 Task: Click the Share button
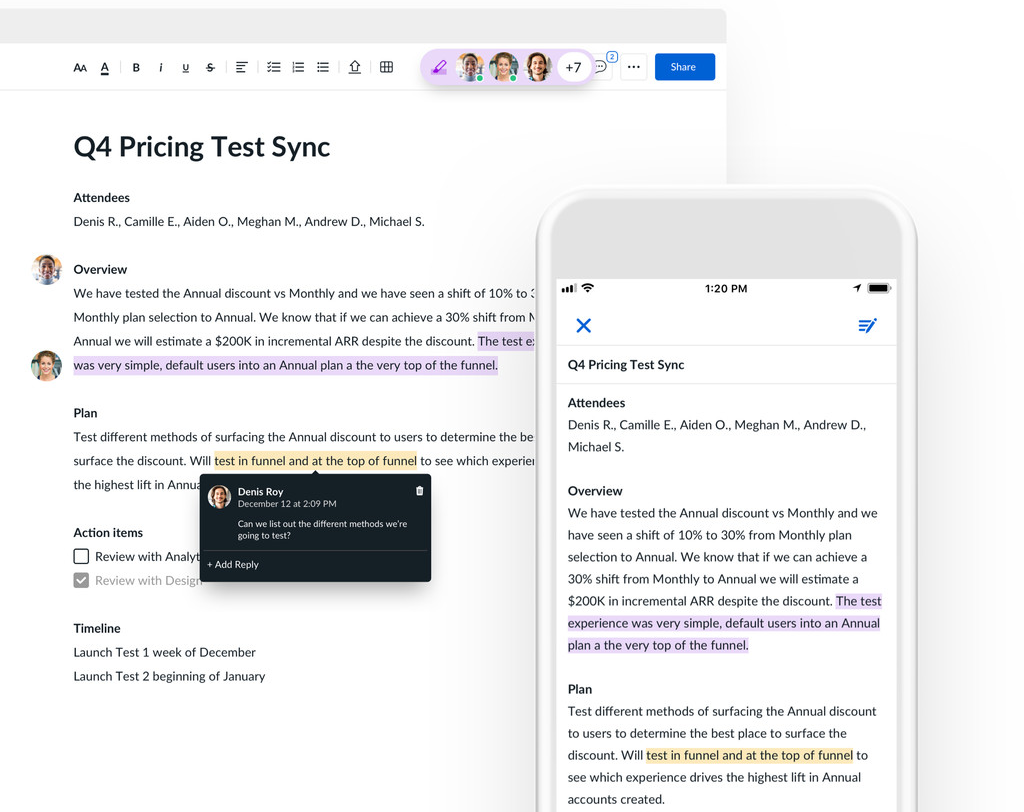point(684,67)
